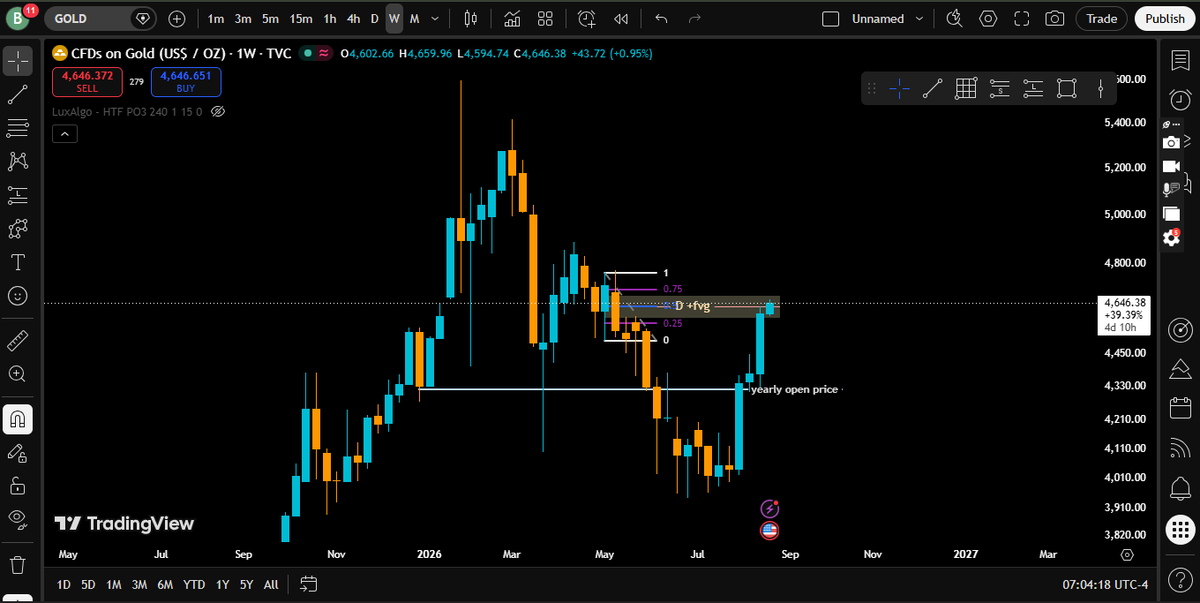This screenshot has height=603, width=1200.
Task: Create an alert with alarm-plus icon
Action: coord(587,18)
